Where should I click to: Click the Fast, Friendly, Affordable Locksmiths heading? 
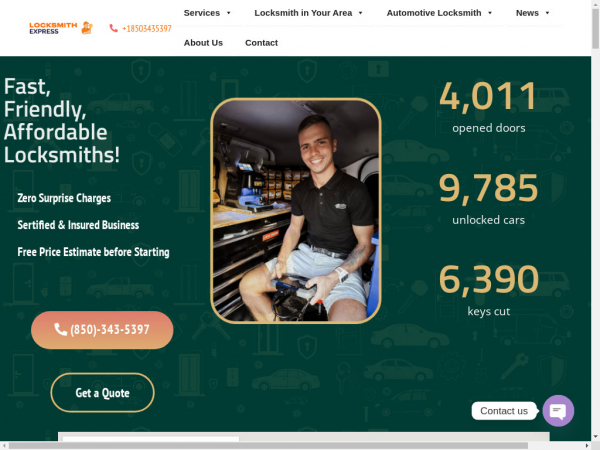[x=62, y=121]
